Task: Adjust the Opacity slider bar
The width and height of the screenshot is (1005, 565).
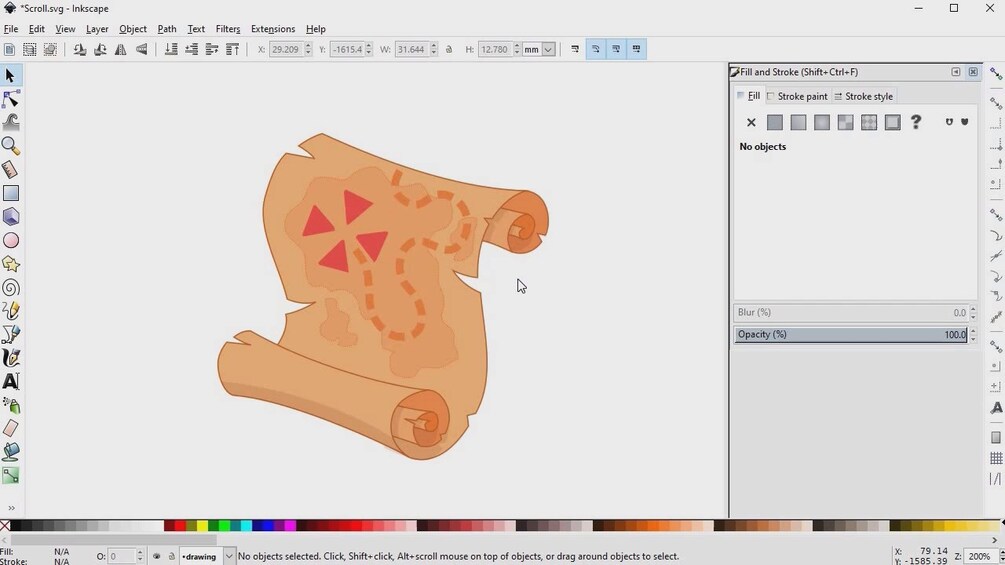Action: tap(851, 334)
